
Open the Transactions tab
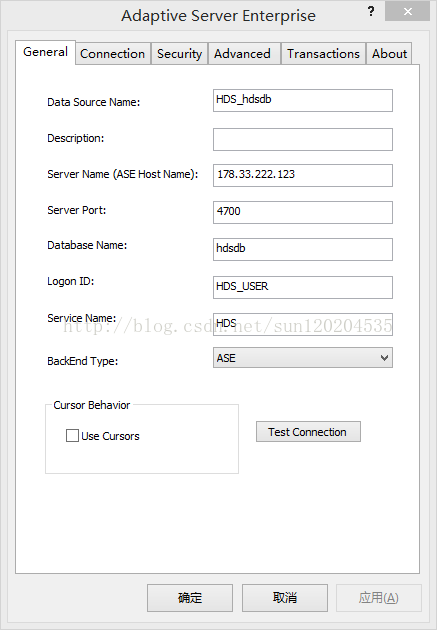(323, 54)
